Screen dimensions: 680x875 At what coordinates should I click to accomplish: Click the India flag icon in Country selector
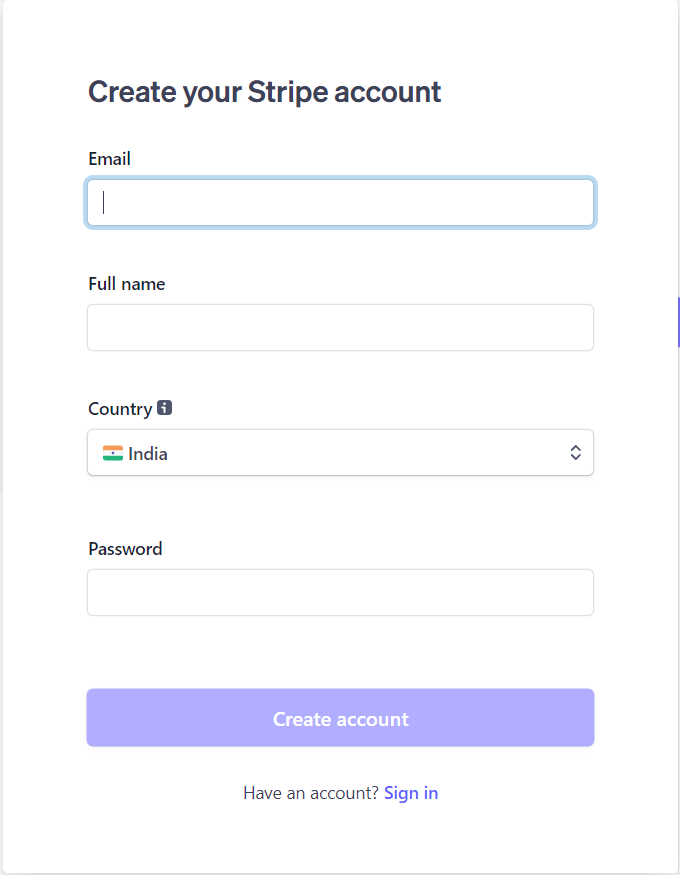[x=113, y=452]
